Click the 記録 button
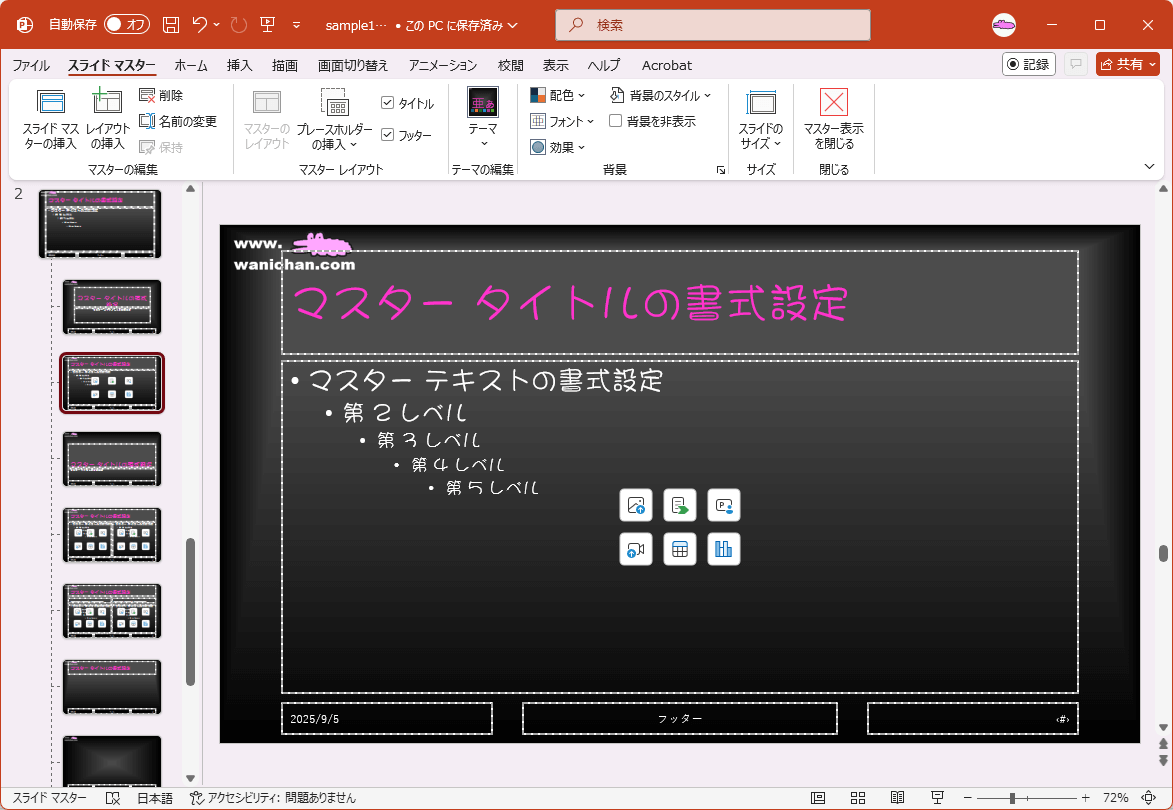Image resolution: width=1173 pixels, height=810 pixels. click(1029, 64)
